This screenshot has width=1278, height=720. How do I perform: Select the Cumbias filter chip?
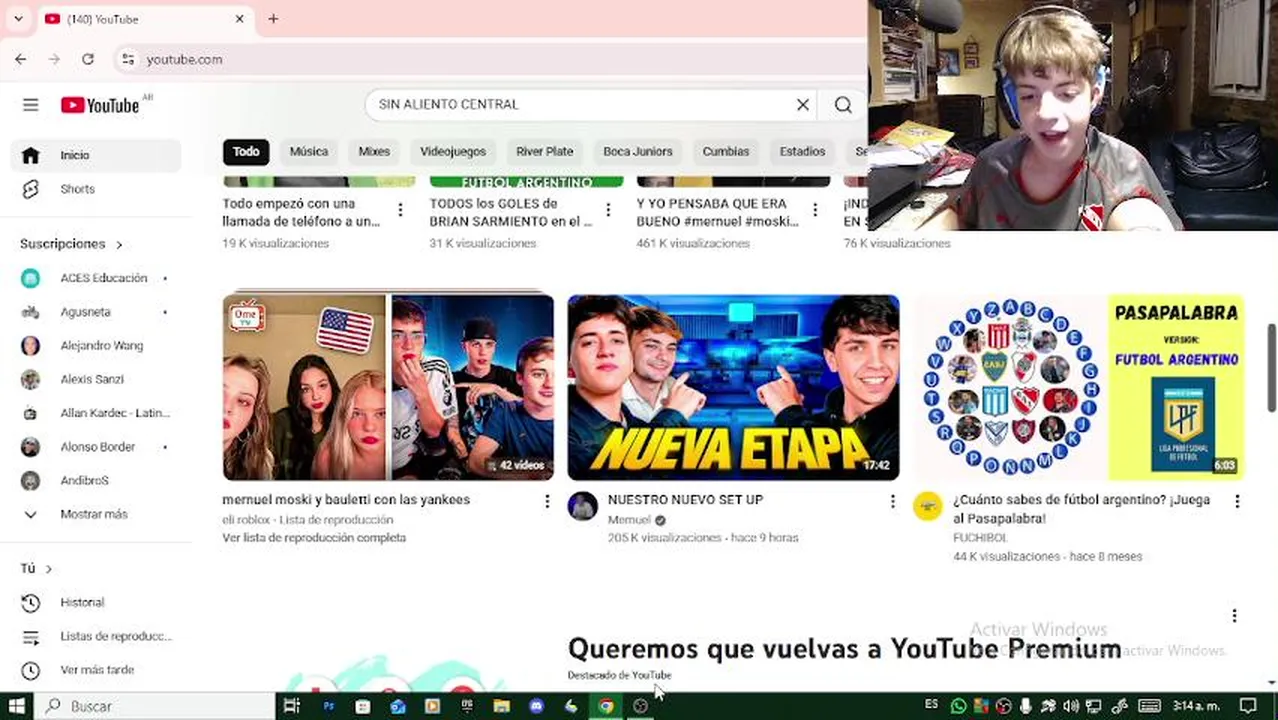(726, 151)
